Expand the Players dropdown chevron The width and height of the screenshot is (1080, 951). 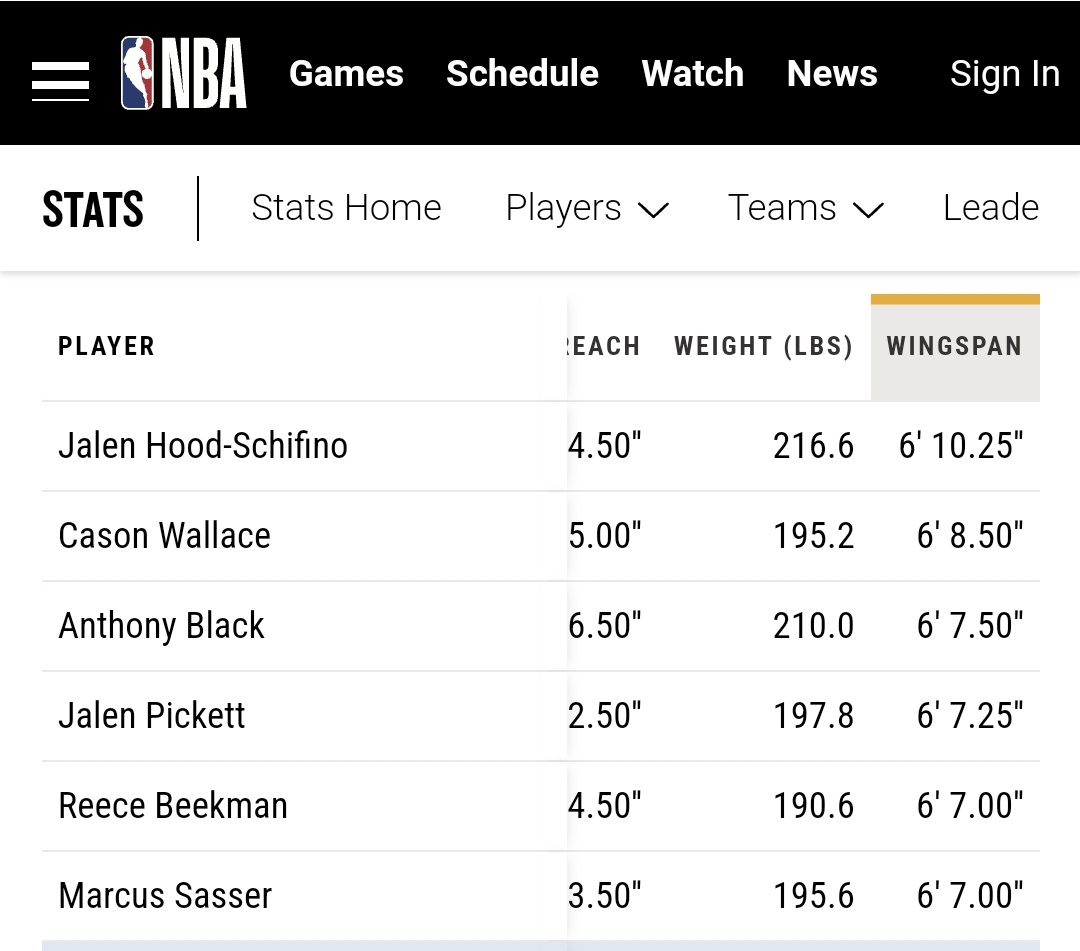[653, 210]
